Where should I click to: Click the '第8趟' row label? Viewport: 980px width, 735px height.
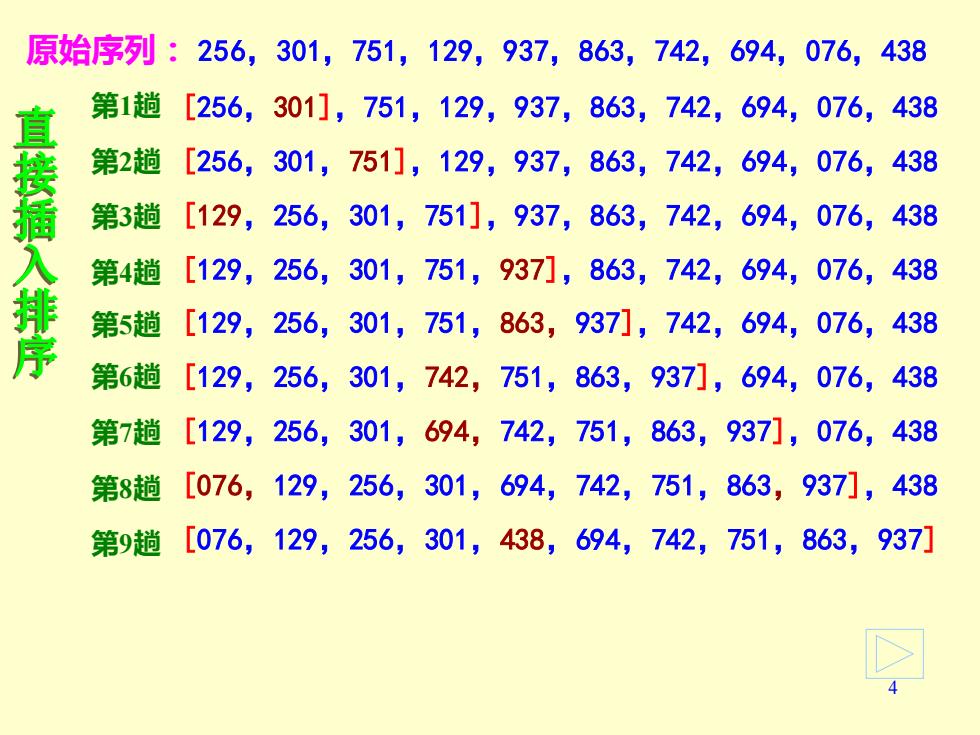tap(126, 487)
